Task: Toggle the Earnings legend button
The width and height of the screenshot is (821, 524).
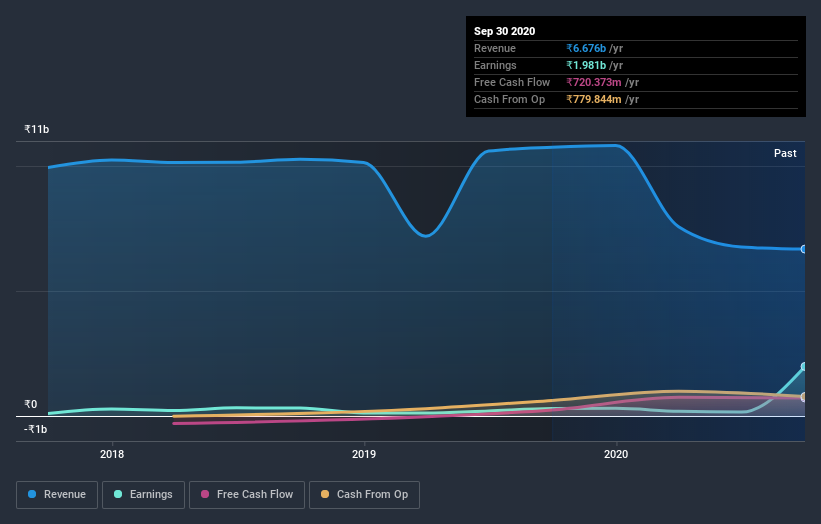Action: pyautogui.click(x=143, y=495)
